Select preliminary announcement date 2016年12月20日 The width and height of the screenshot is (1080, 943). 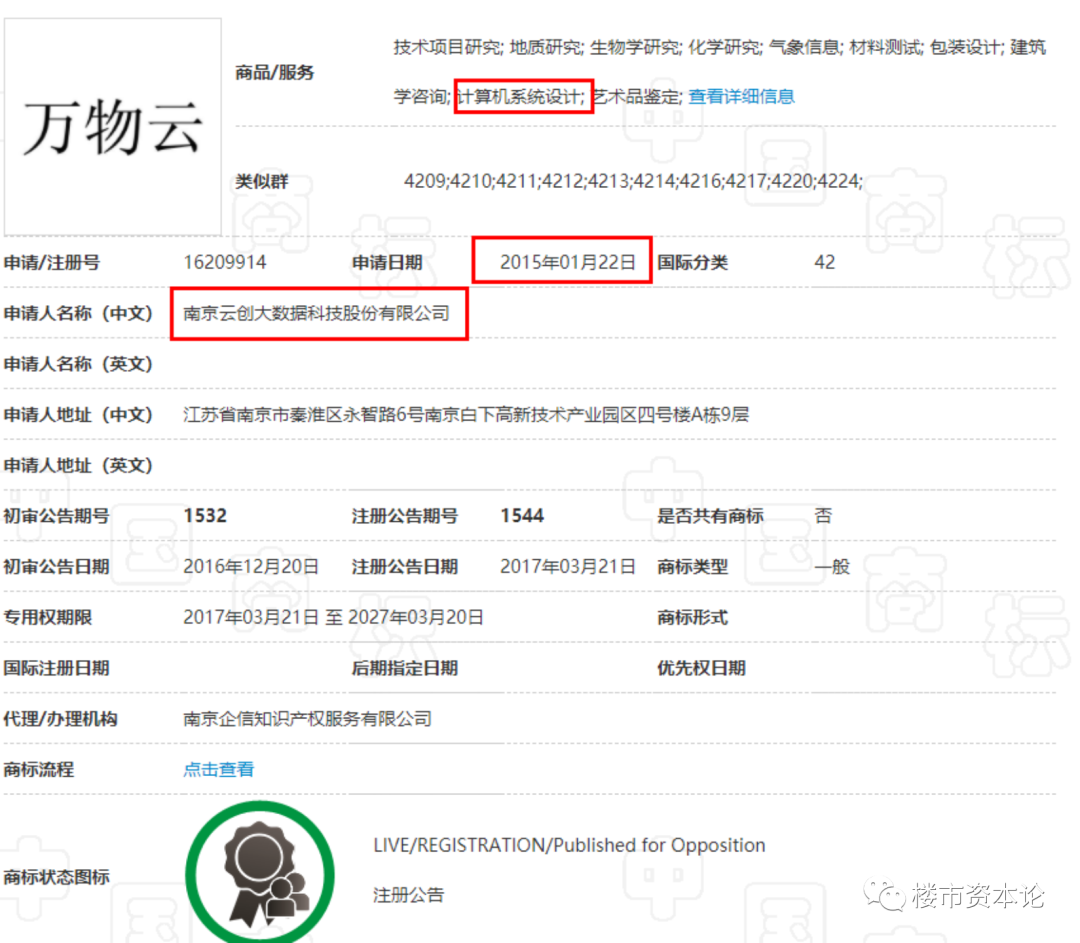[251, 567]
